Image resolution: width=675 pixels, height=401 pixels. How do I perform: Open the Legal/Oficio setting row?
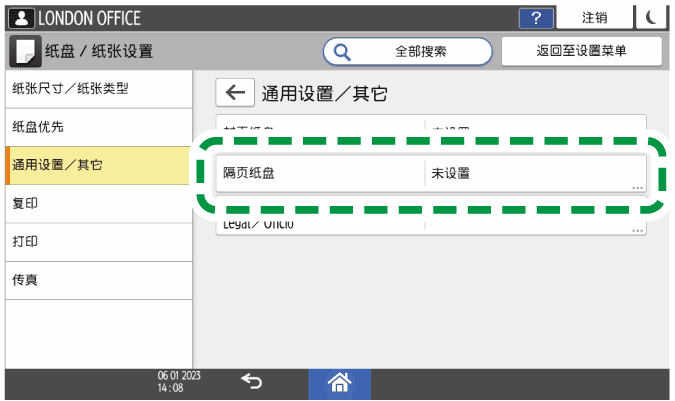pos(431,225)
